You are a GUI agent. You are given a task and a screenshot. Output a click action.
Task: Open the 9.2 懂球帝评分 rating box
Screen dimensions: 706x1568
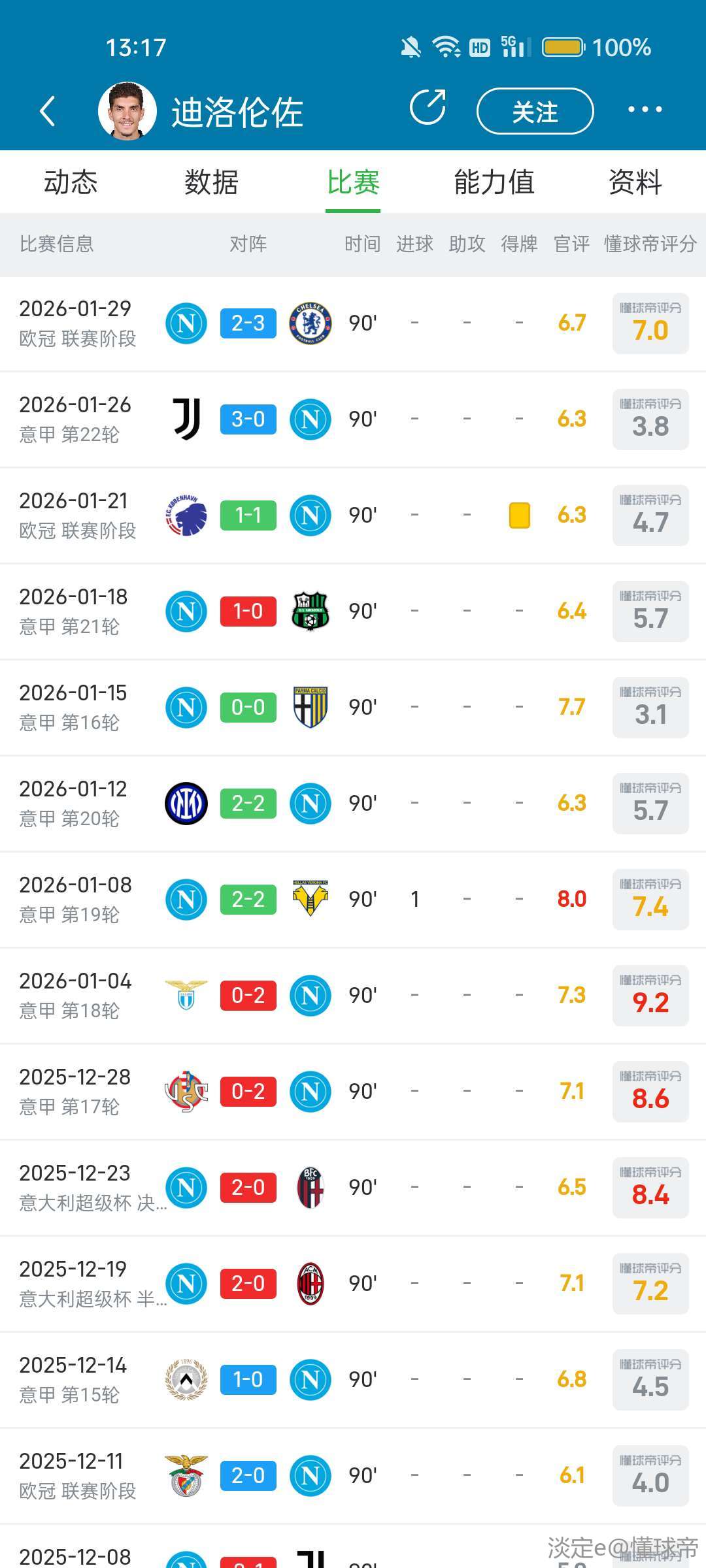point(650,995)
